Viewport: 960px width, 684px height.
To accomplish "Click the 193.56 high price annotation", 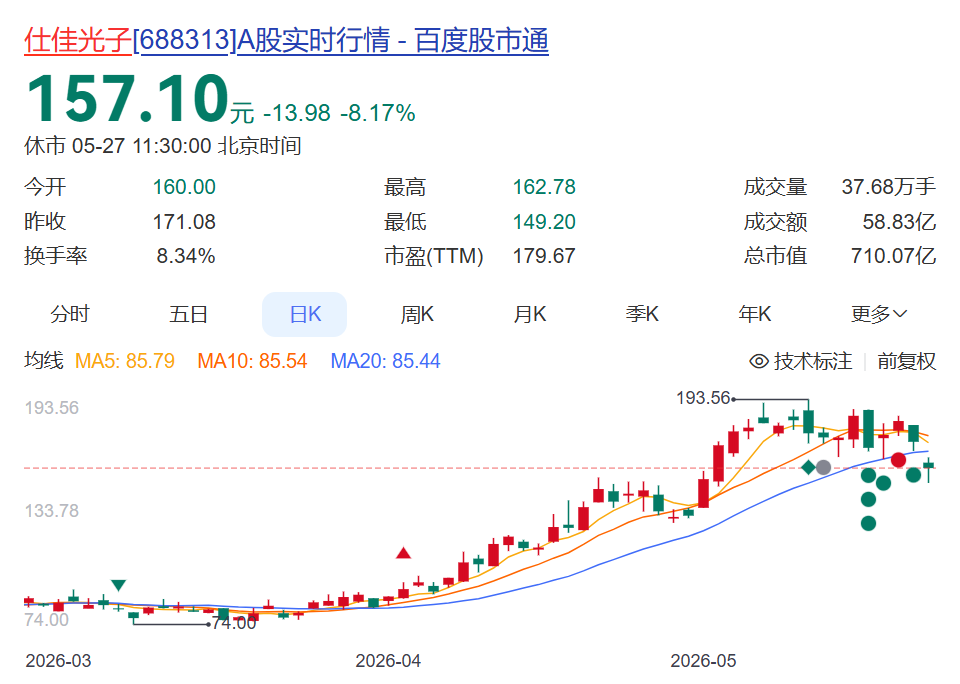I will click(703, 398).
